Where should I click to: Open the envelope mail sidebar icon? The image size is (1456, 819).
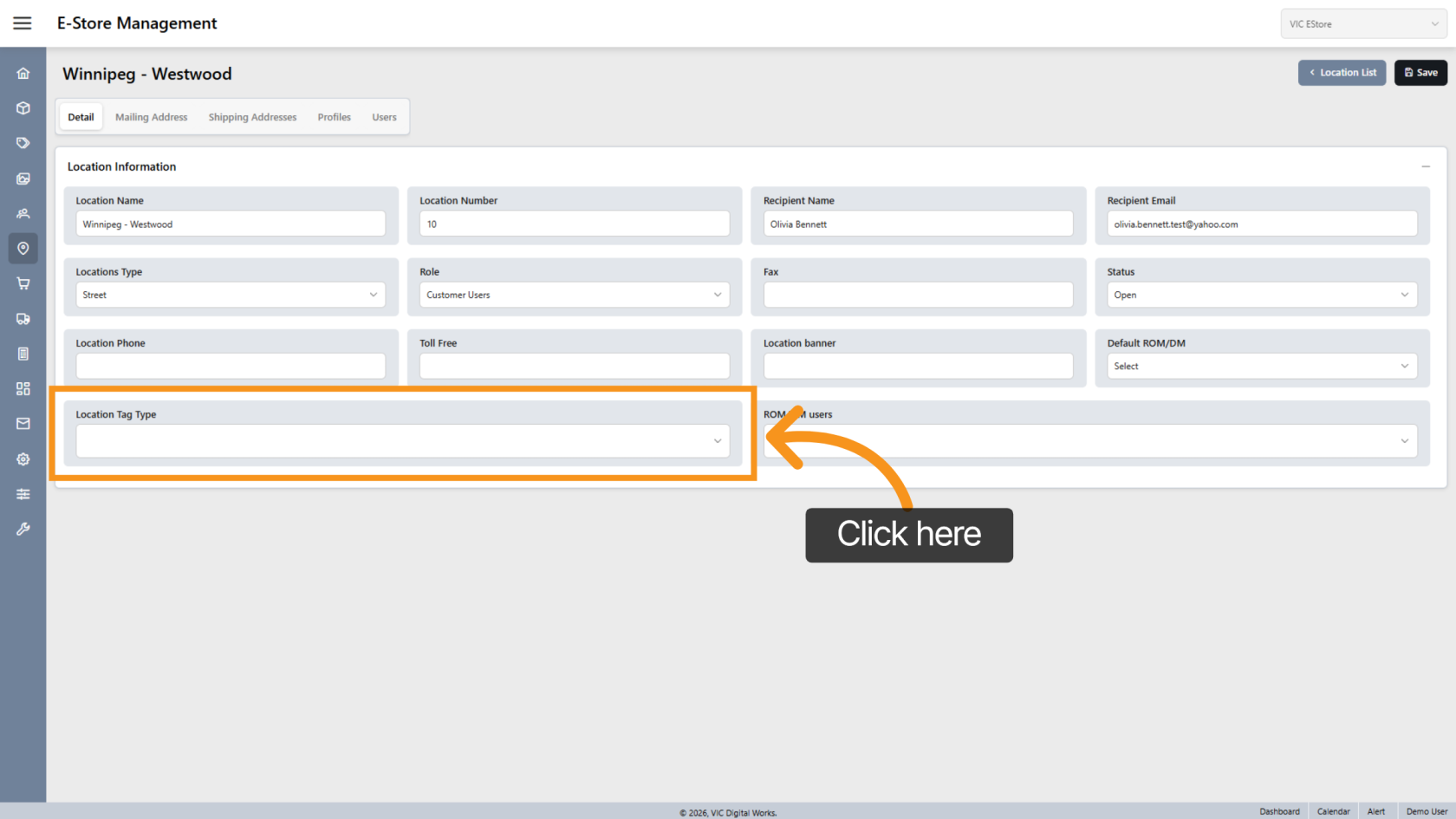click(x=23, y=424)
